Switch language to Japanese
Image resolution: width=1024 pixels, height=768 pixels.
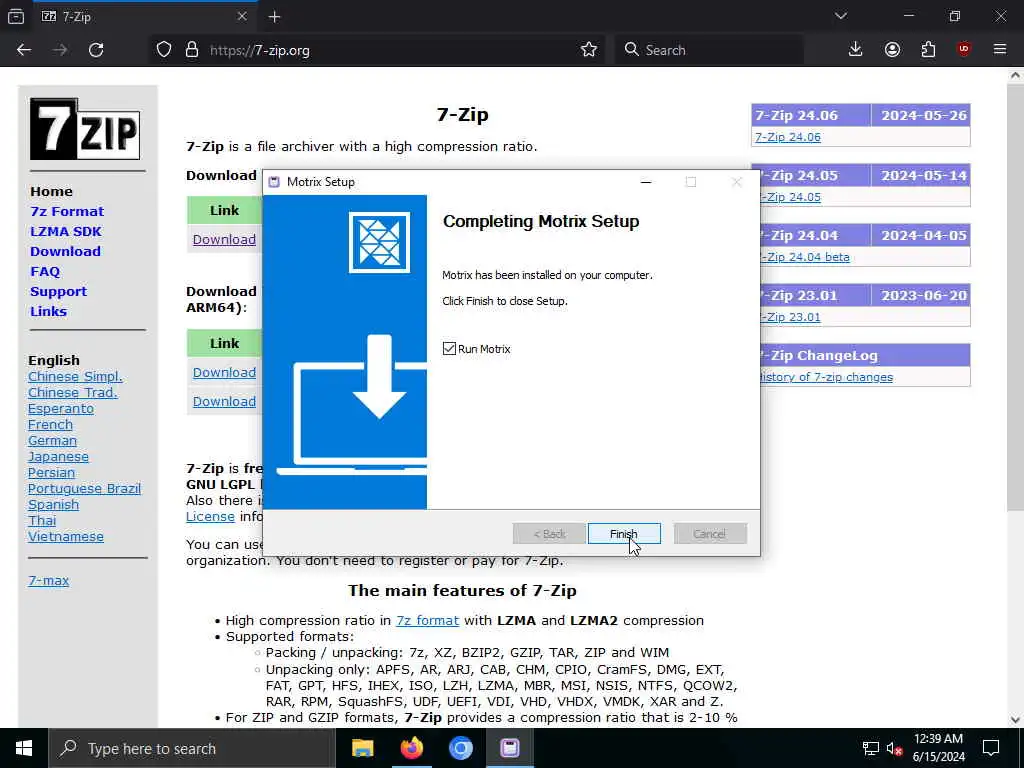pos(58,456)
